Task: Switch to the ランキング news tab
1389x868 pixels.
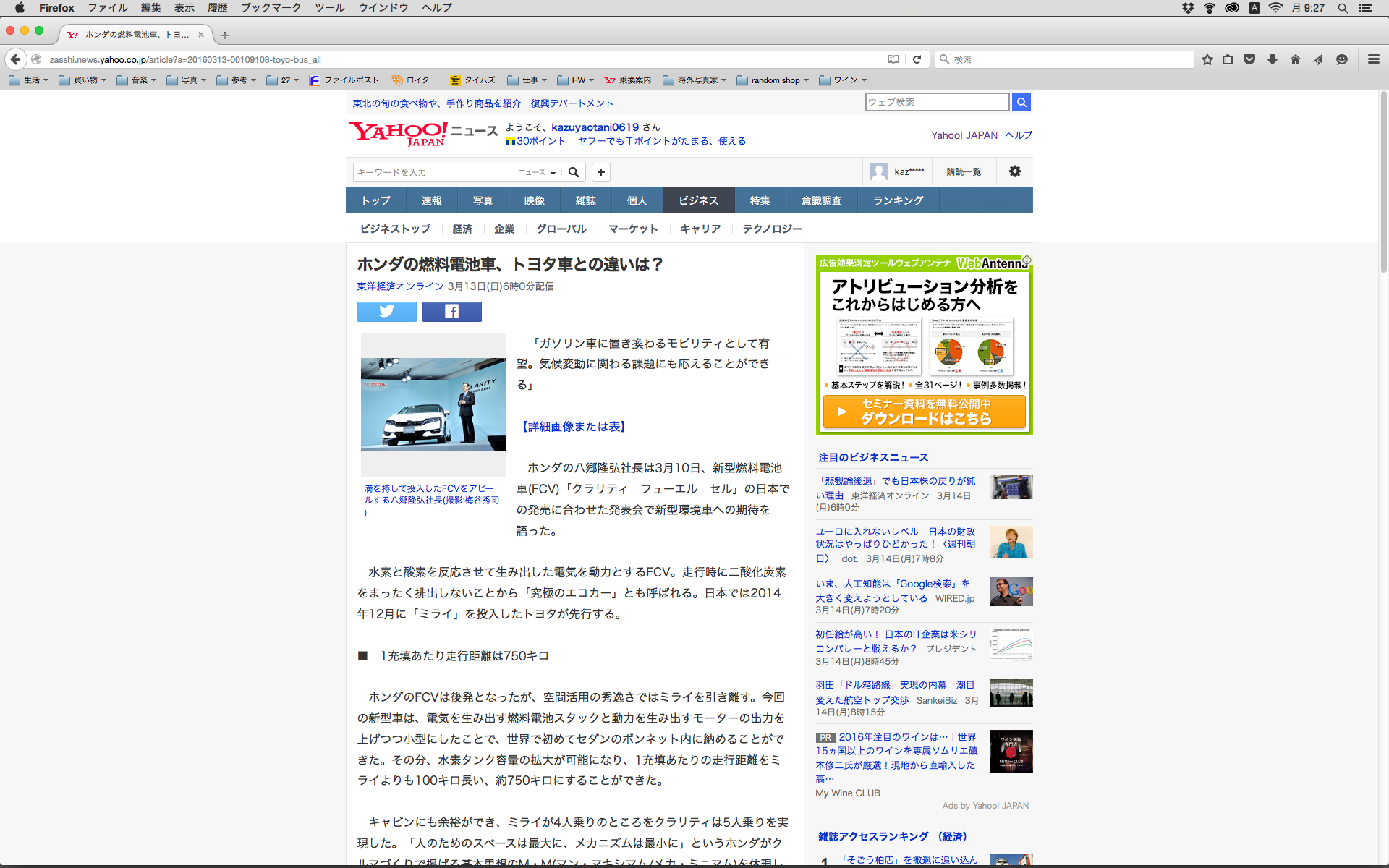Action: (x=898, y=200)
